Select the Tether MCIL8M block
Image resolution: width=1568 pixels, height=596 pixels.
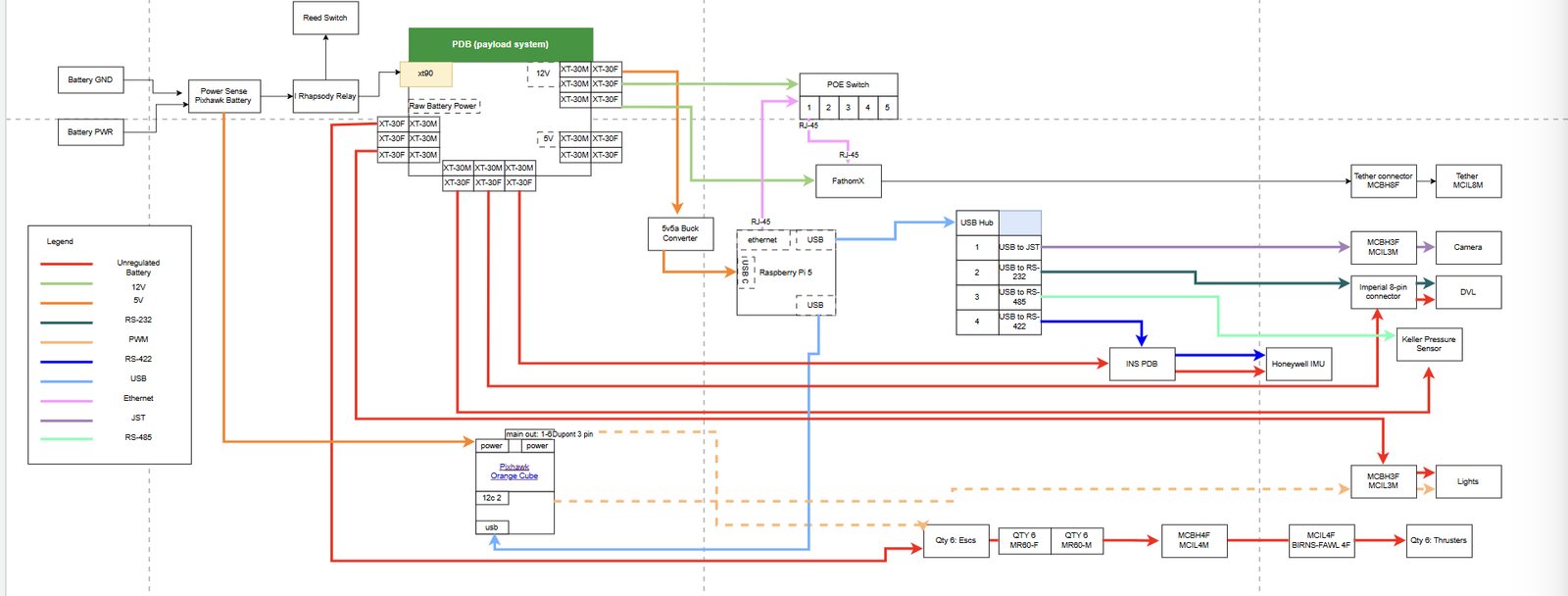tap(1468, 181)
